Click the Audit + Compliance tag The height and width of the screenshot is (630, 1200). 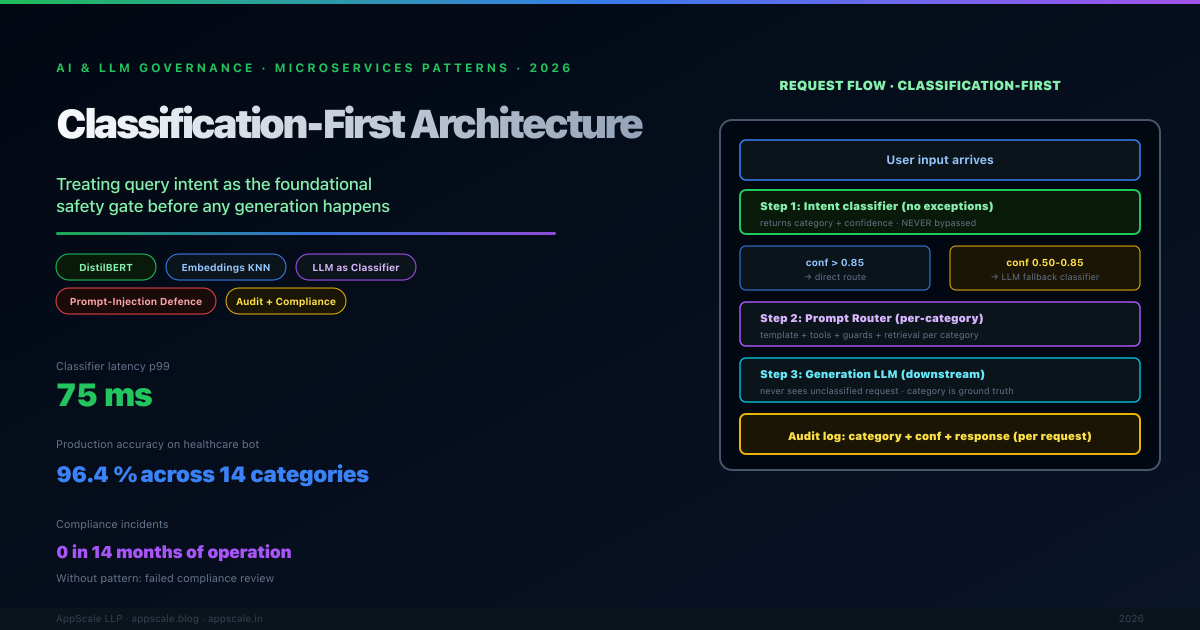point(286,301)
